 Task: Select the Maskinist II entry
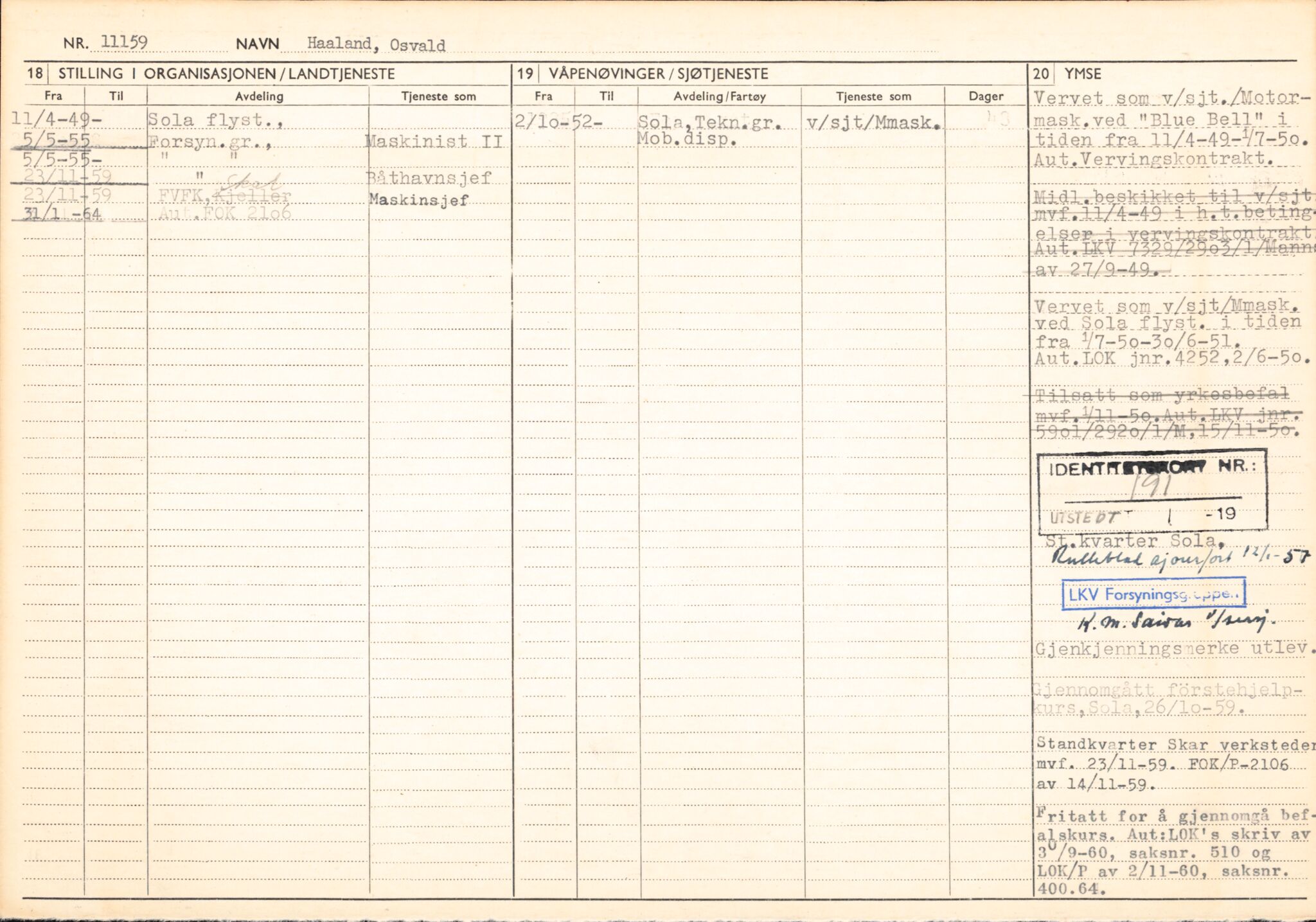[434, 141]
